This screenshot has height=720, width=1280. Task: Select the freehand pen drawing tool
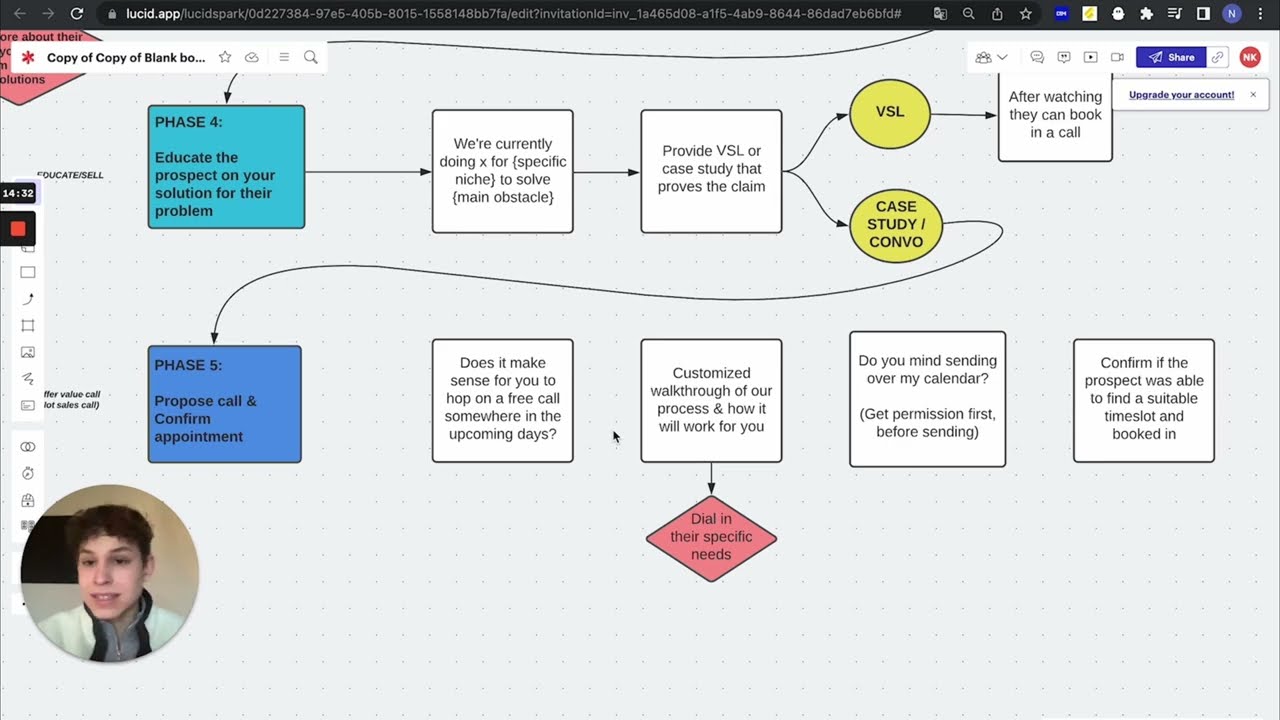pyautogui.click(x=28, y=379)
